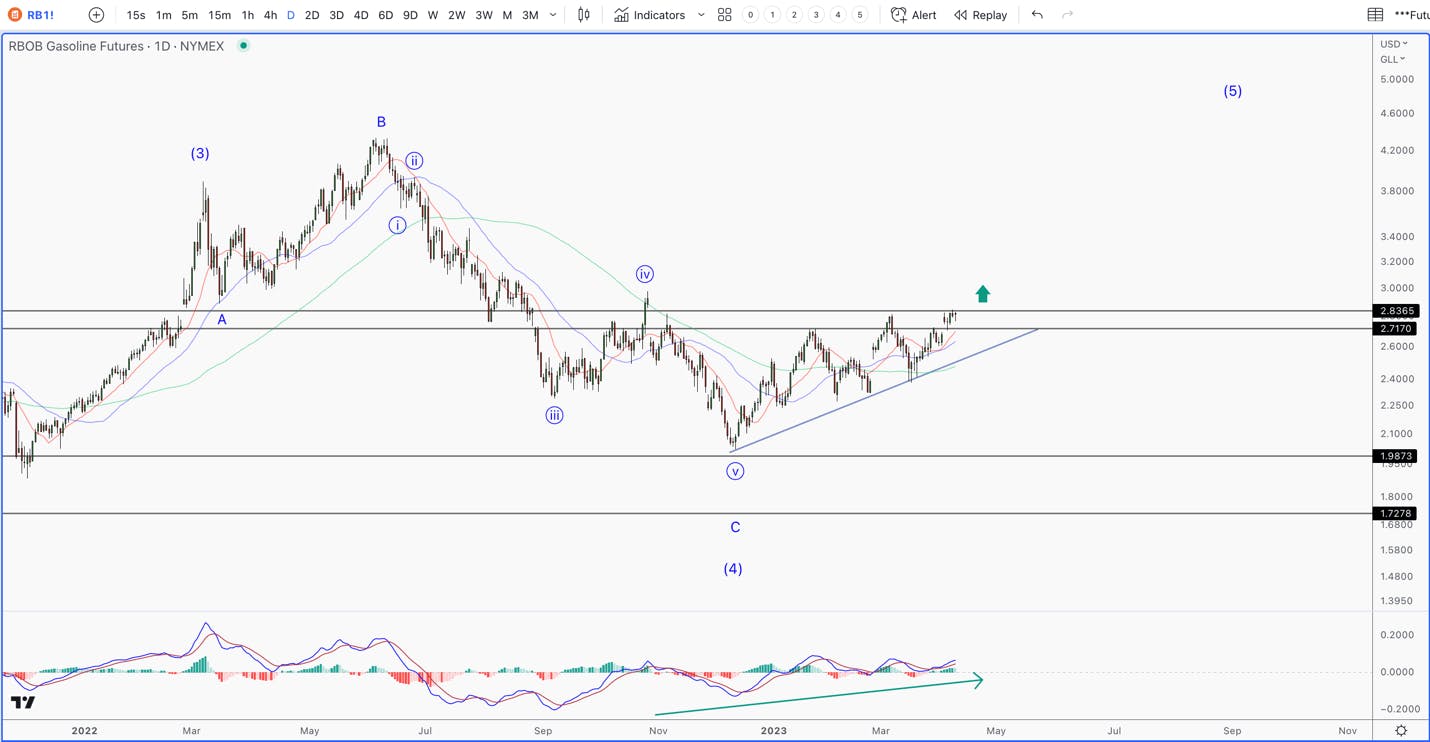This screenshot has height=742, width=1430.
Task: Open the Indicators panel
Action: 650,15
